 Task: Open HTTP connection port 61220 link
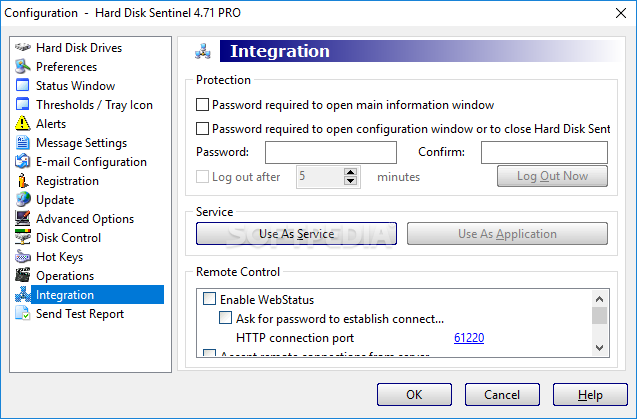tap(469, 338)
